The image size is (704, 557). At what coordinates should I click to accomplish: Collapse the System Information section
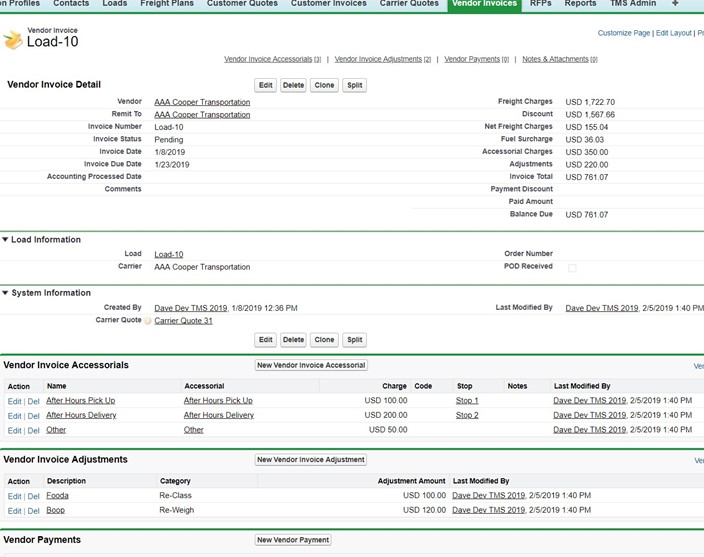pos(5,293)
